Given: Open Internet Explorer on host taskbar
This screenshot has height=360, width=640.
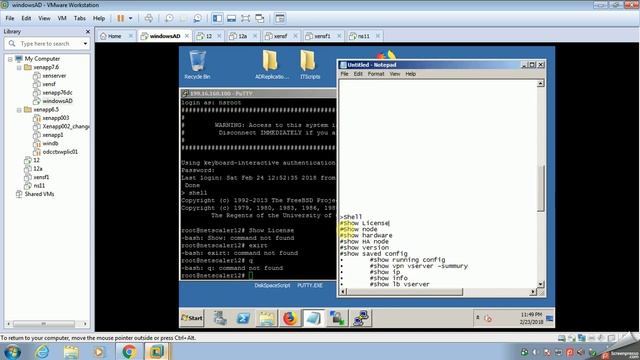Looking at the screenshot, I should (42, 351).
